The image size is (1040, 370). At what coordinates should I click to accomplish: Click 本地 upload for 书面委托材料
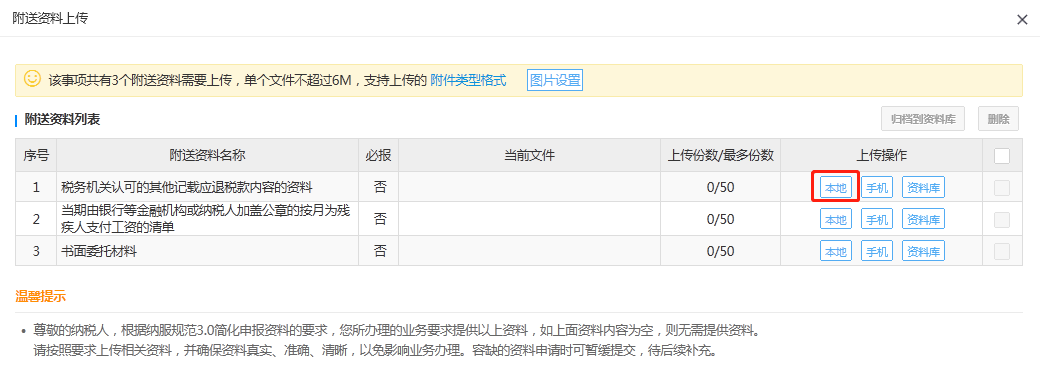coord(836,251)
